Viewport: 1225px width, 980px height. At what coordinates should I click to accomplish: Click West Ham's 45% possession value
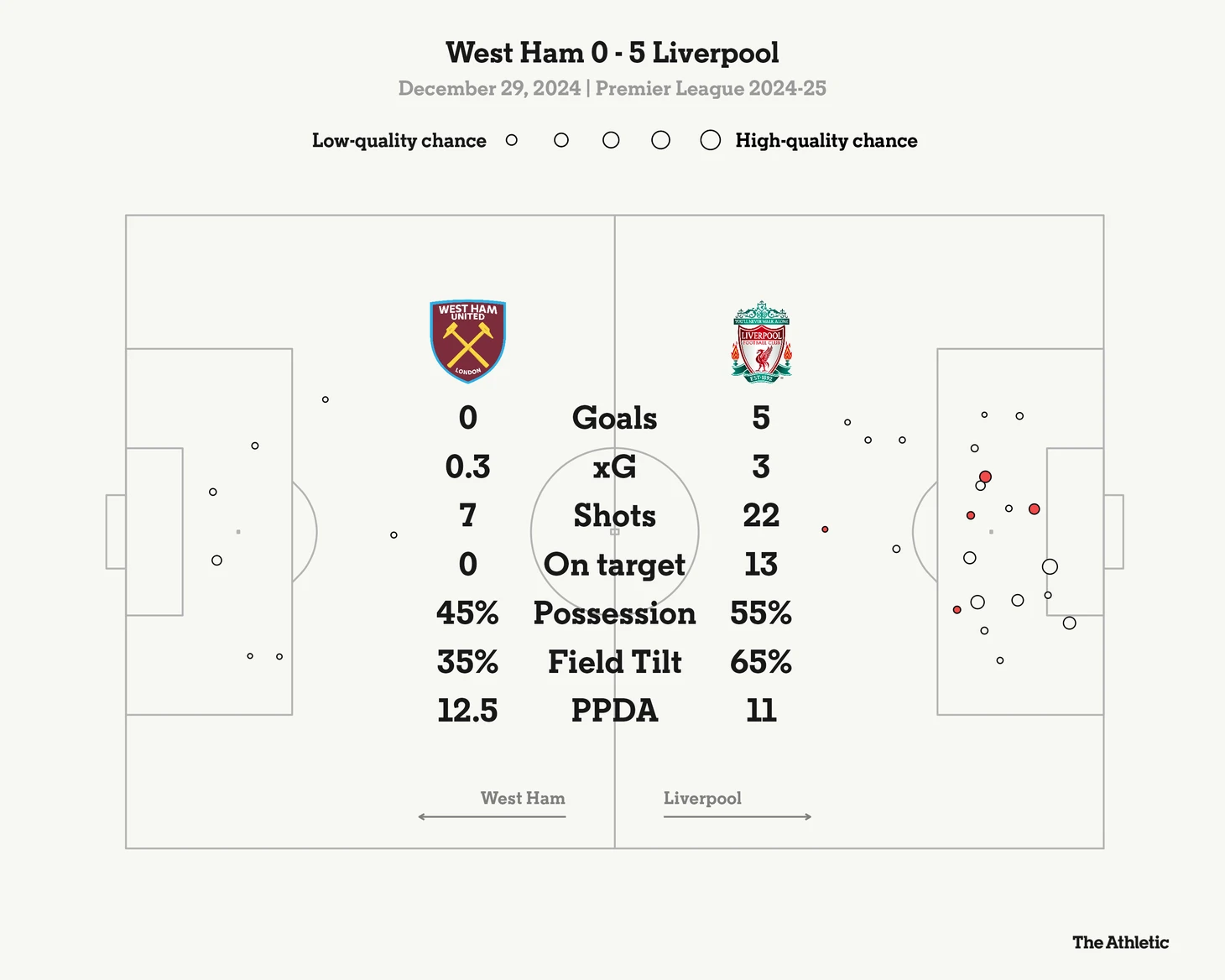tap(467, 613)
